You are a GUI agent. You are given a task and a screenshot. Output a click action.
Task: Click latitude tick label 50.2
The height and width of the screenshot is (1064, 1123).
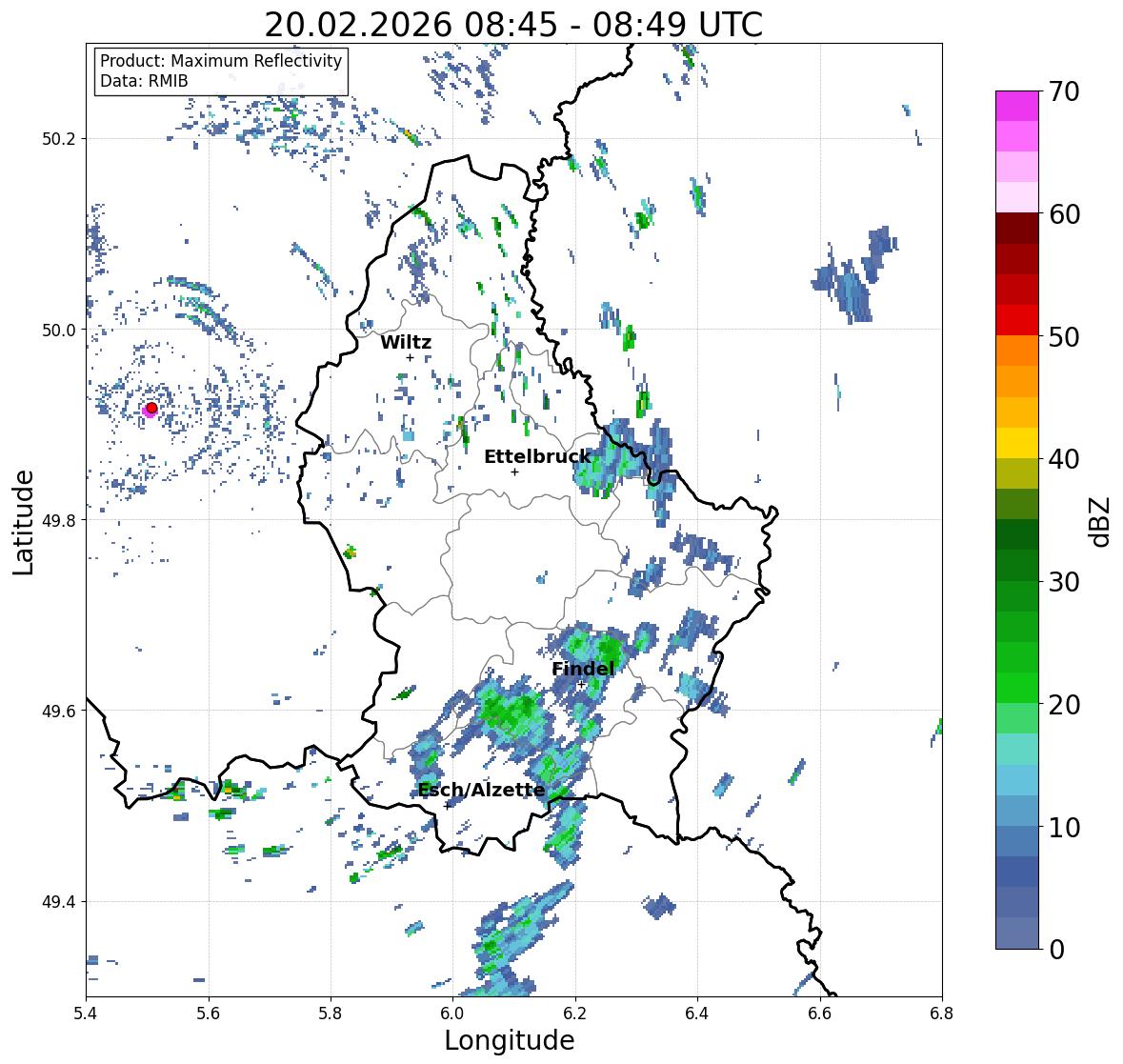pos(59,139)
